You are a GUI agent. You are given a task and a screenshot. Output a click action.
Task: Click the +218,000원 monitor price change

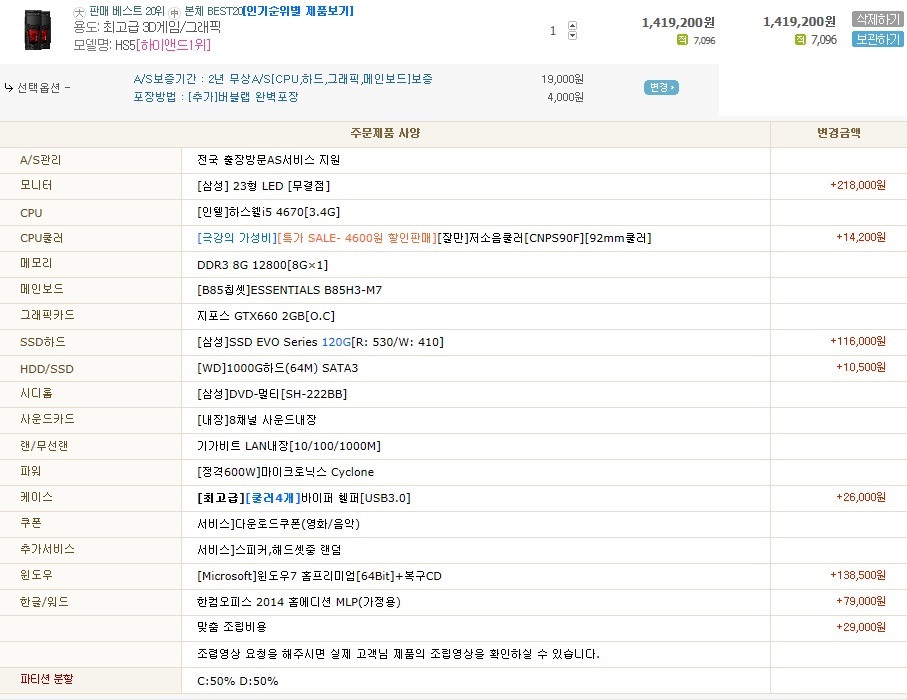pos(858,185)
